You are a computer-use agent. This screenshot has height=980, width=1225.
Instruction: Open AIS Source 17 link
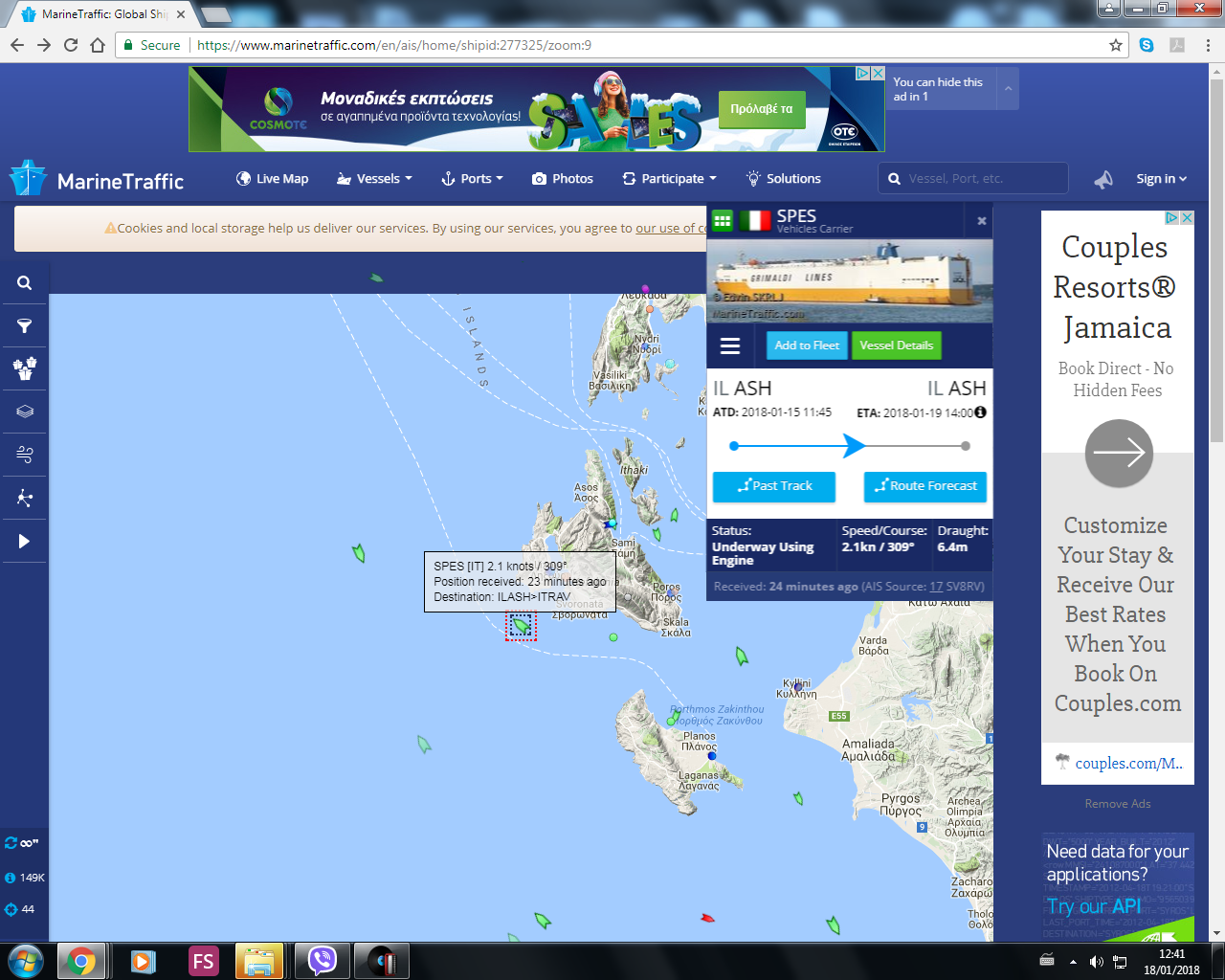point(936,587)
